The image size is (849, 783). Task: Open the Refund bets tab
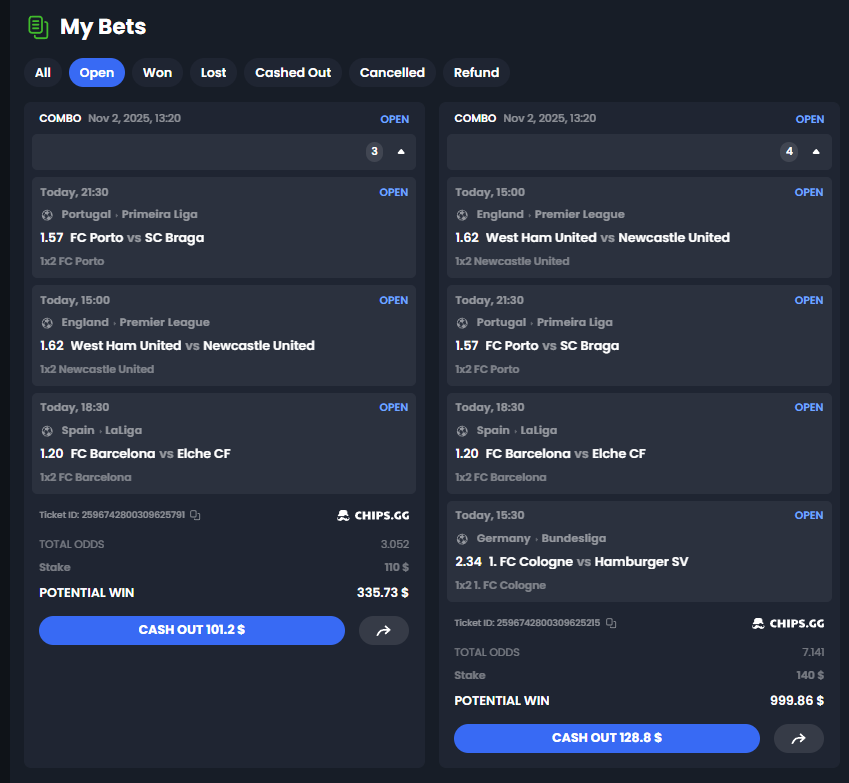pyautogui.click(x=476, y=73)
